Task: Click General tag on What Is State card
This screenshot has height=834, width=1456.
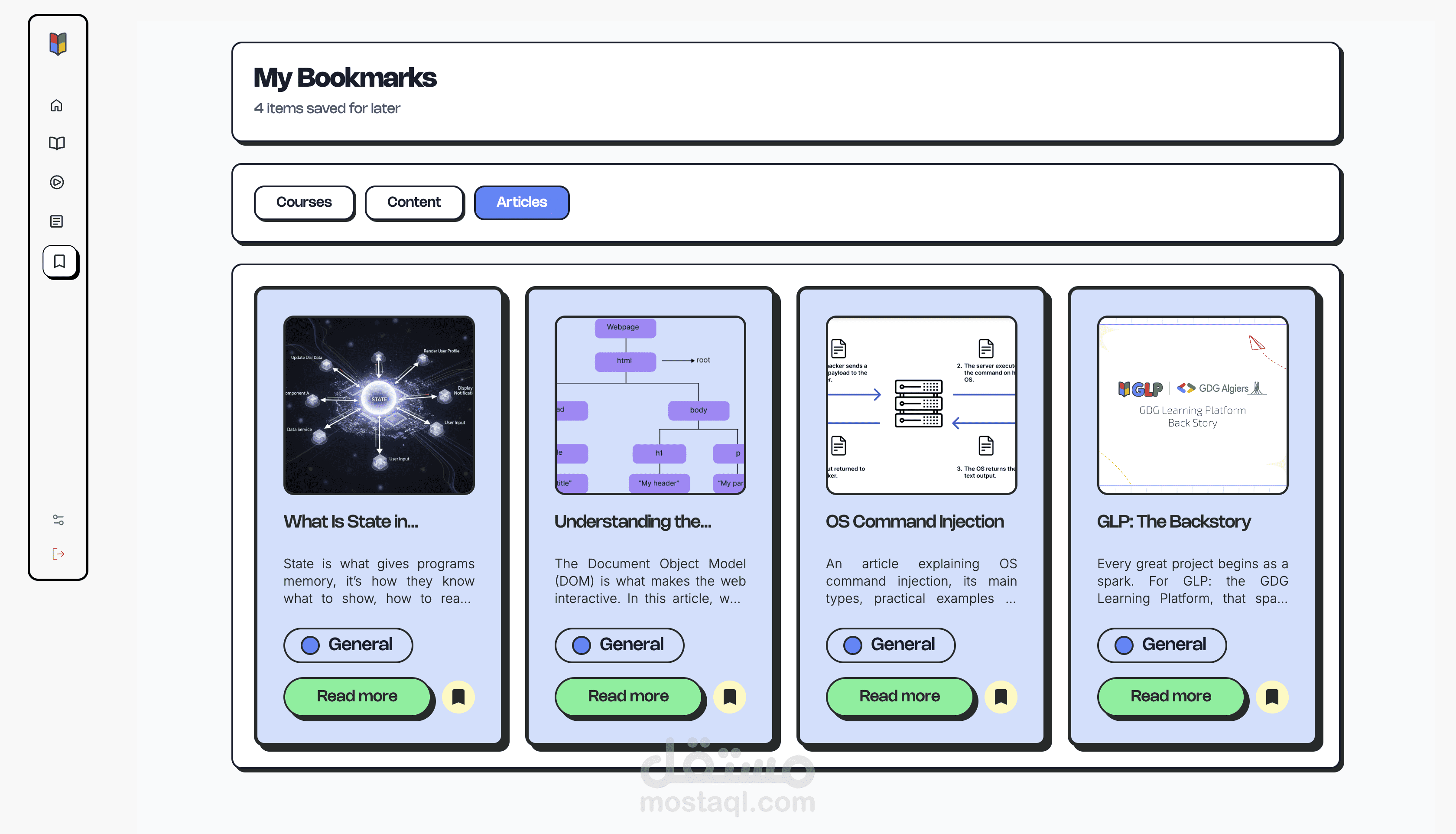Action: pyautogui.click(x=348, y=645)
